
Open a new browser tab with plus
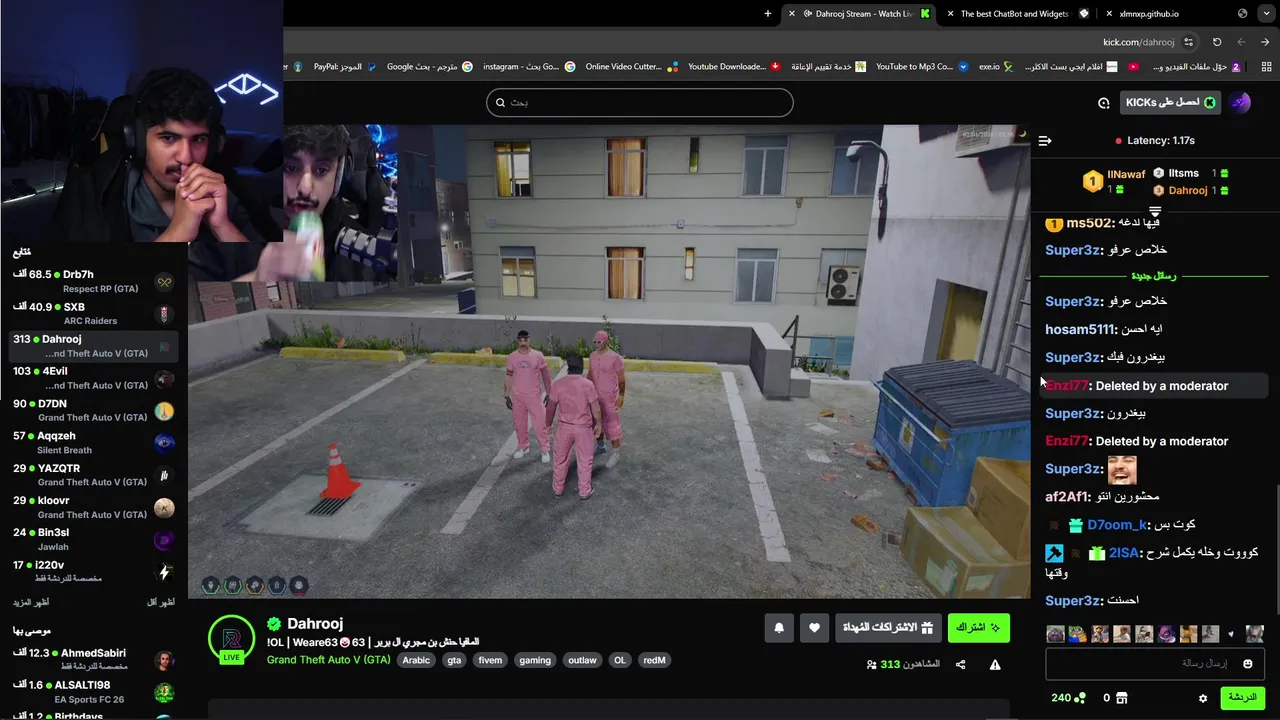tap(768, 14)
